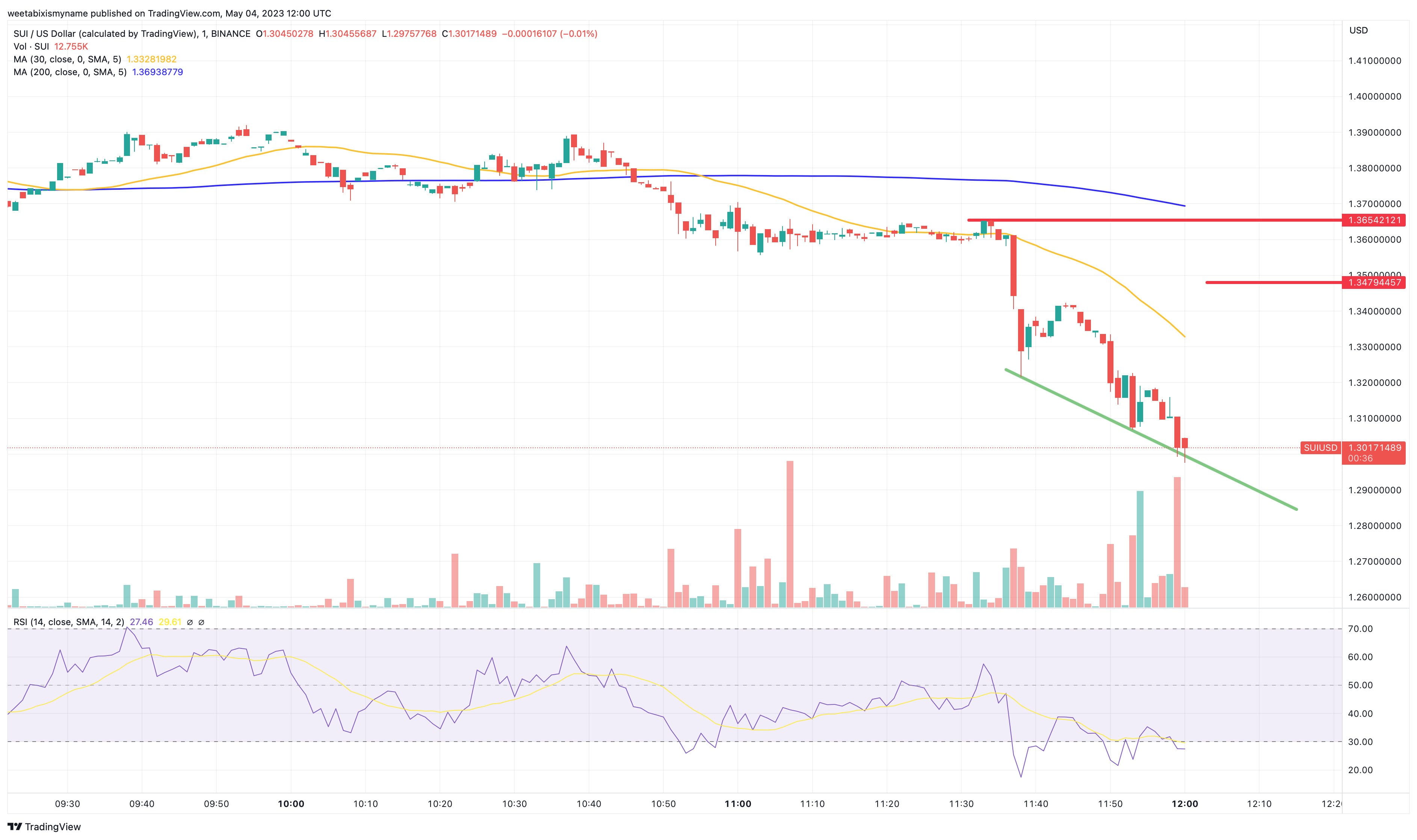Click the Vol · SUI indicator legend
This screenshot has height=840, width=1417.
pos(31,47)
